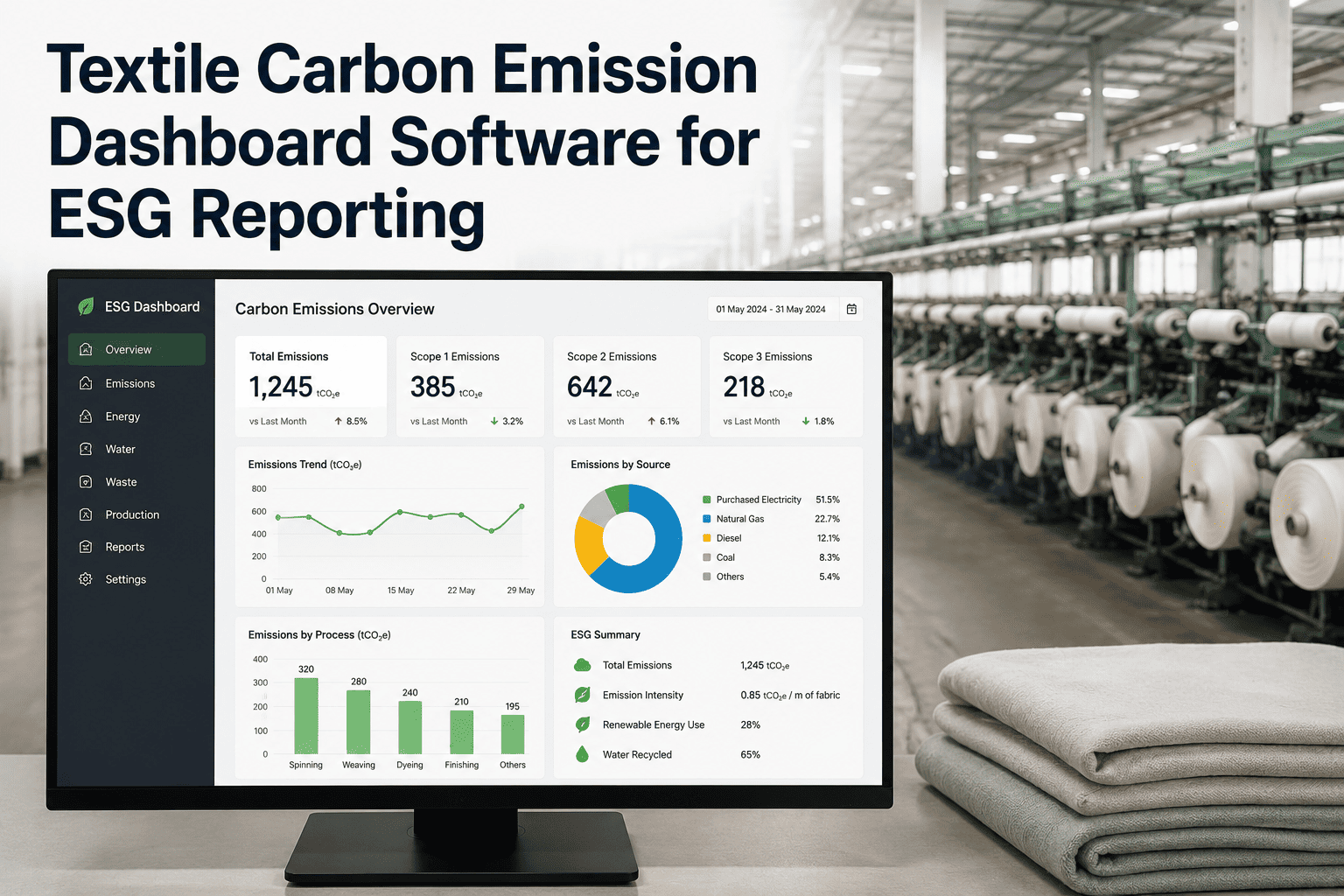The width and height of the screenshot is (1344, 896).
Task: Open the Reports menu item
Action: click(x=136, y=547)
